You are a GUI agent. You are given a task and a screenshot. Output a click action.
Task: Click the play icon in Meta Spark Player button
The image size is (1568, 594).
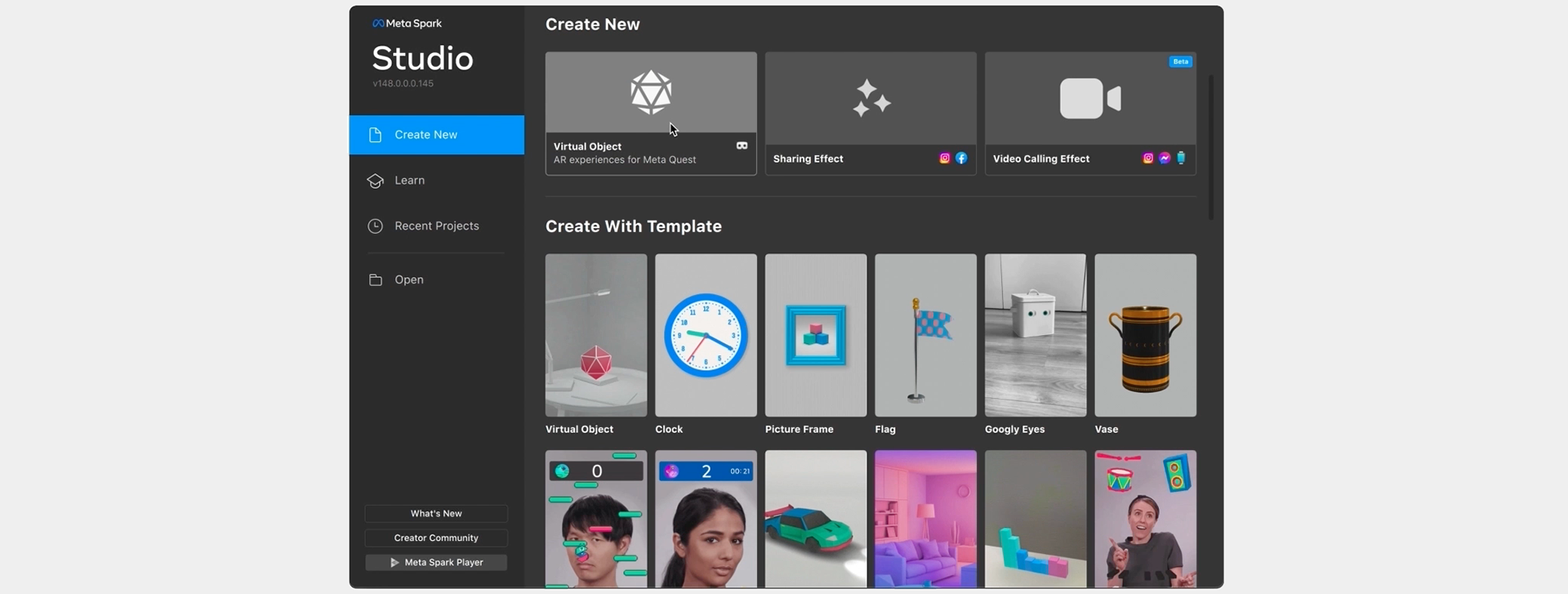[x=394, y=563]
